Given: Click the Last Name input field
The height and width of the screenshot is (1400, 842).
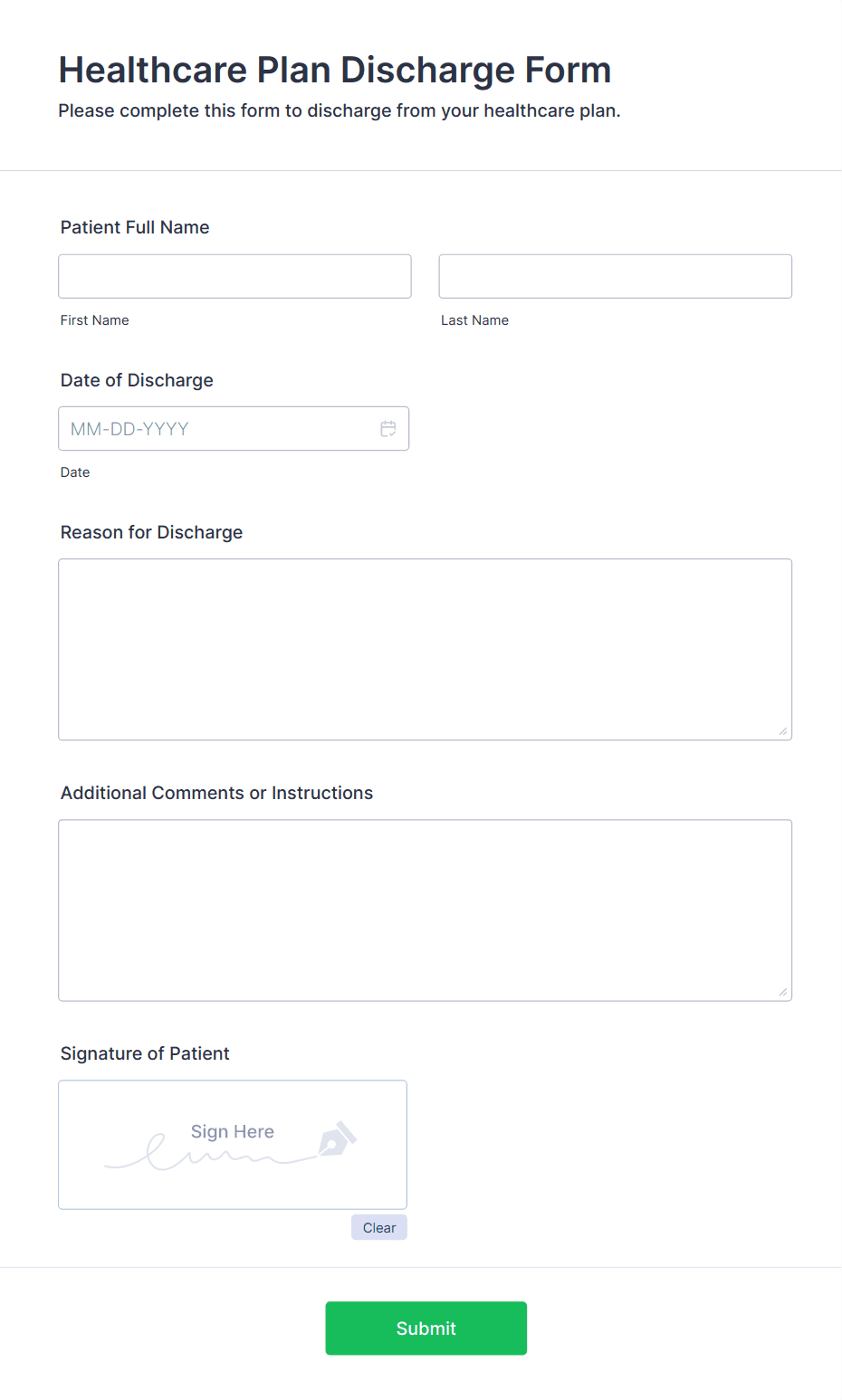Looking at the screenshot, I should 615,276.
